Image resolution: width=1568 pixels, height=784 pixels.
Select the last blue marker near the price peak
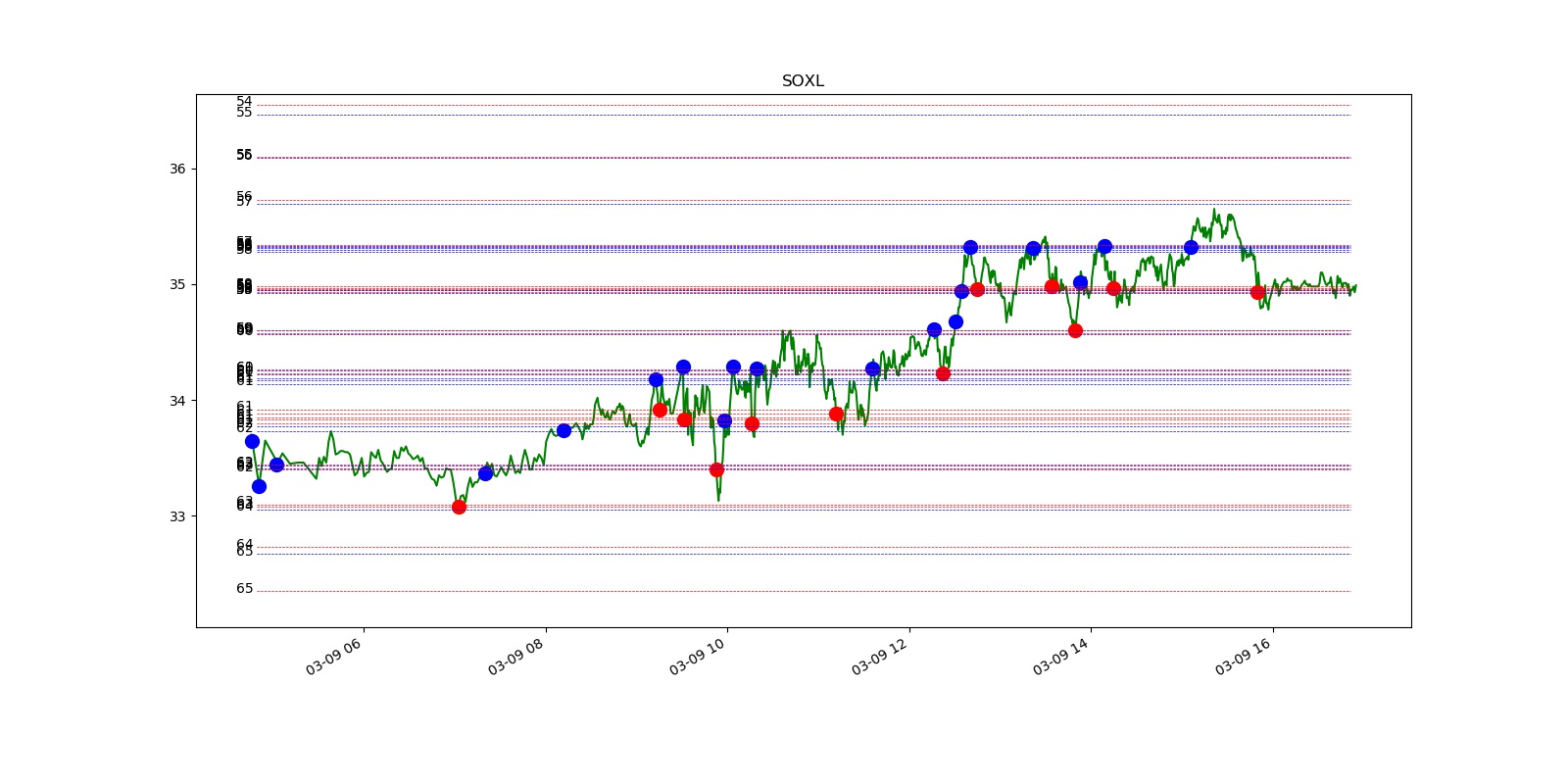(x=1191, y=247)
